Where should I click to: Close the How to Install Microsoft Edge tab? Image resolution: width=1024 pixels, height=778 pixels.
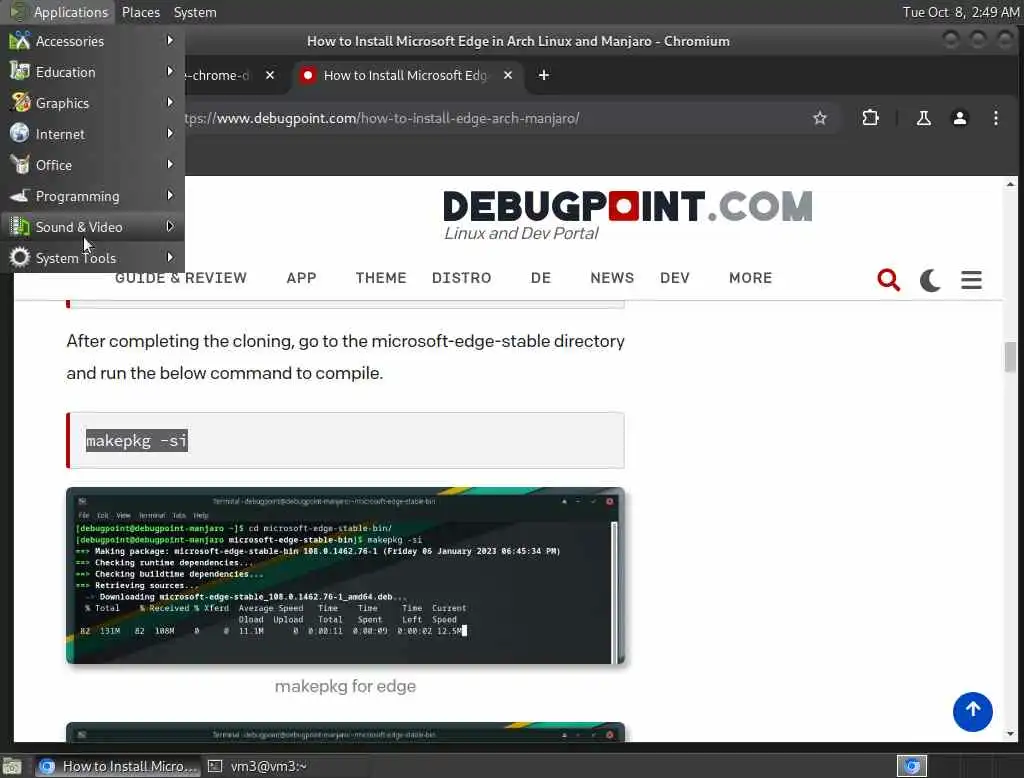coord(507,76)
